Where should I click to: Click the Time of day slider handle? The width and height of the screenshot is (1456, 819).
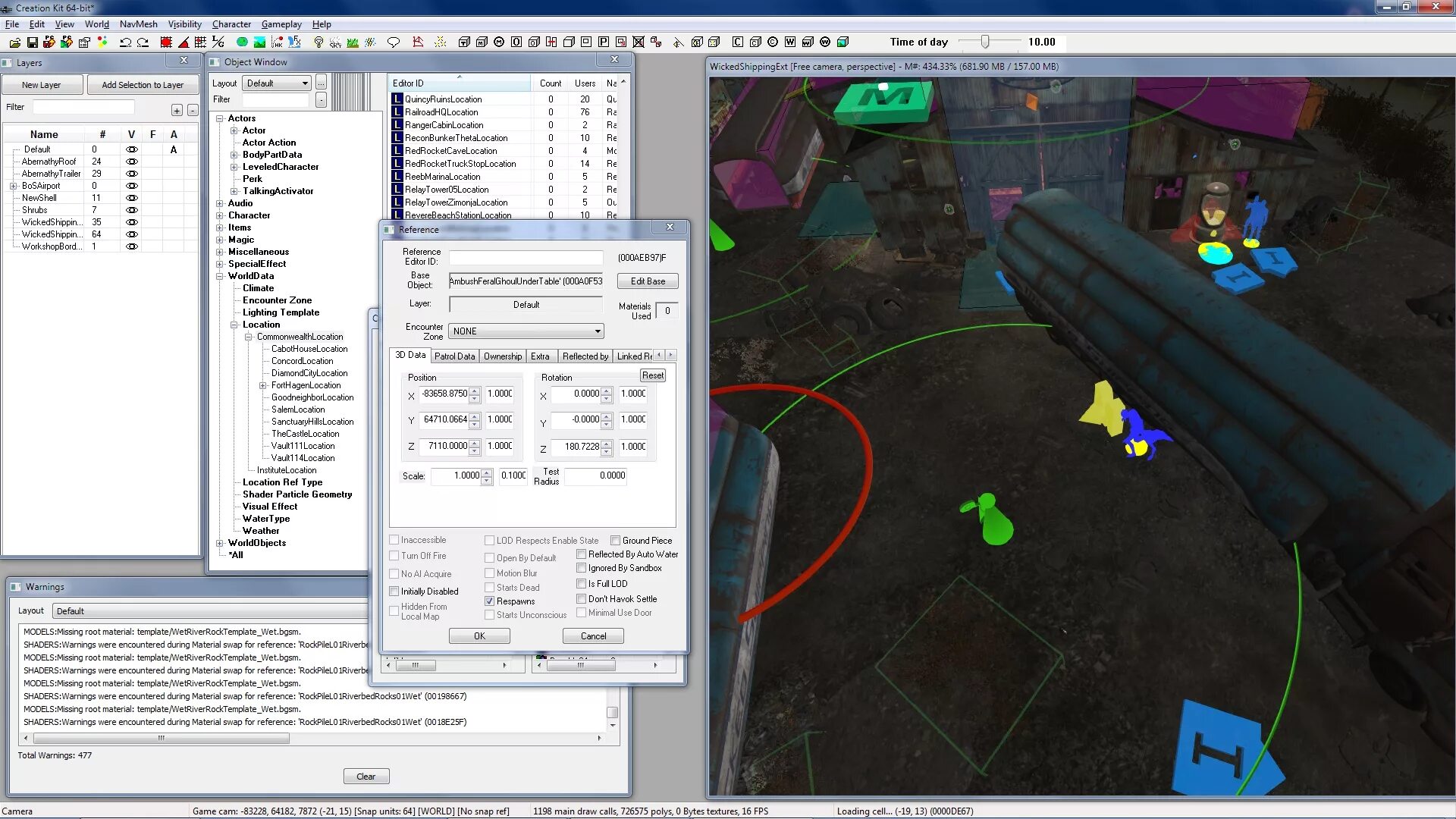coord(984,42)
